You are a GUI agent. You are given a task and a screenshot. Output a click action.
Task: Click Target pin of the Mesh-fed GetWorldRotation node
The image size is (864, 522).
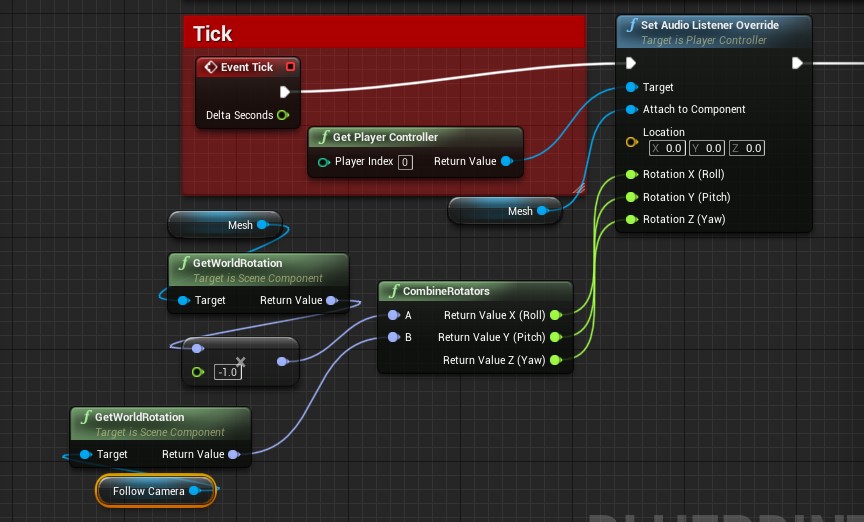[x=184, y=300]
